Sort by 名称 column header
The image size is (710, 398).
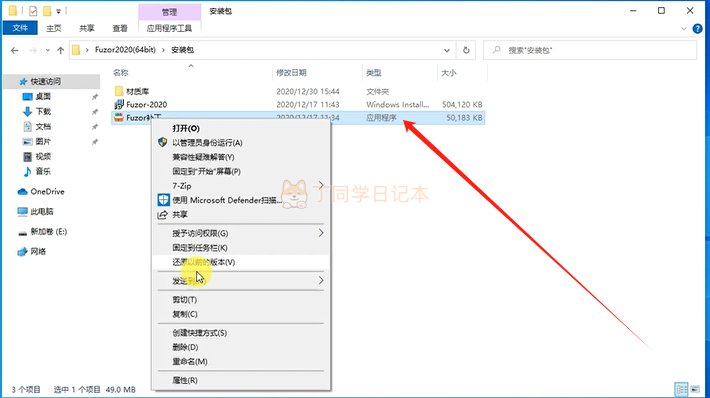121,72
